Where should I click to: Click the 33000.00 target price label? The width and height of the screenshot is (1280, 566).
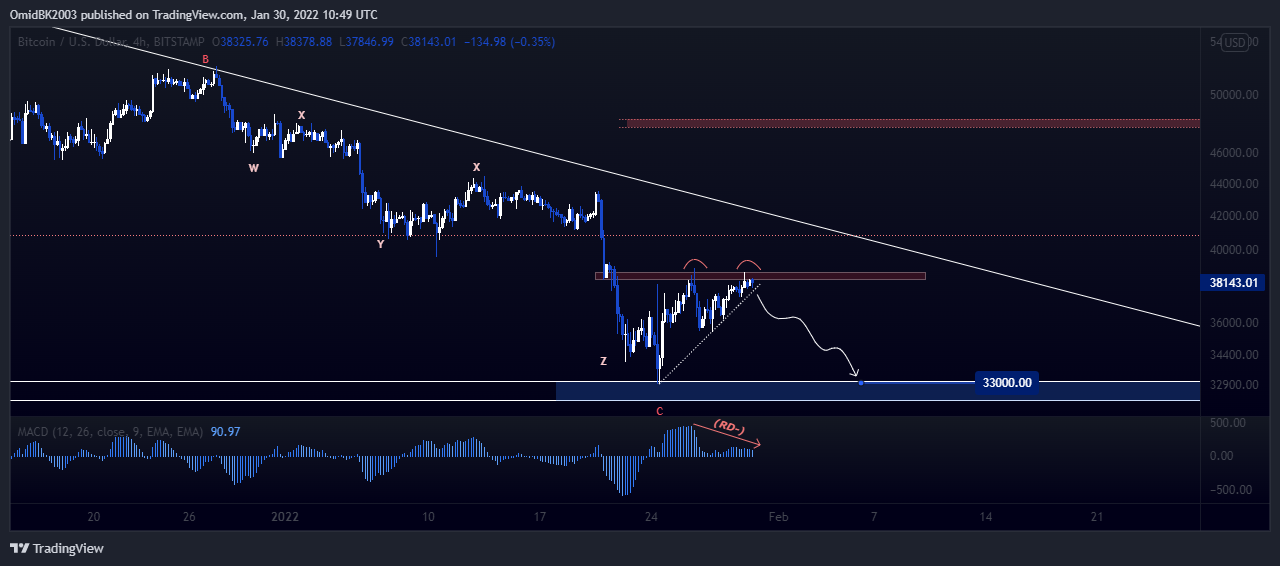(1008, 382)
